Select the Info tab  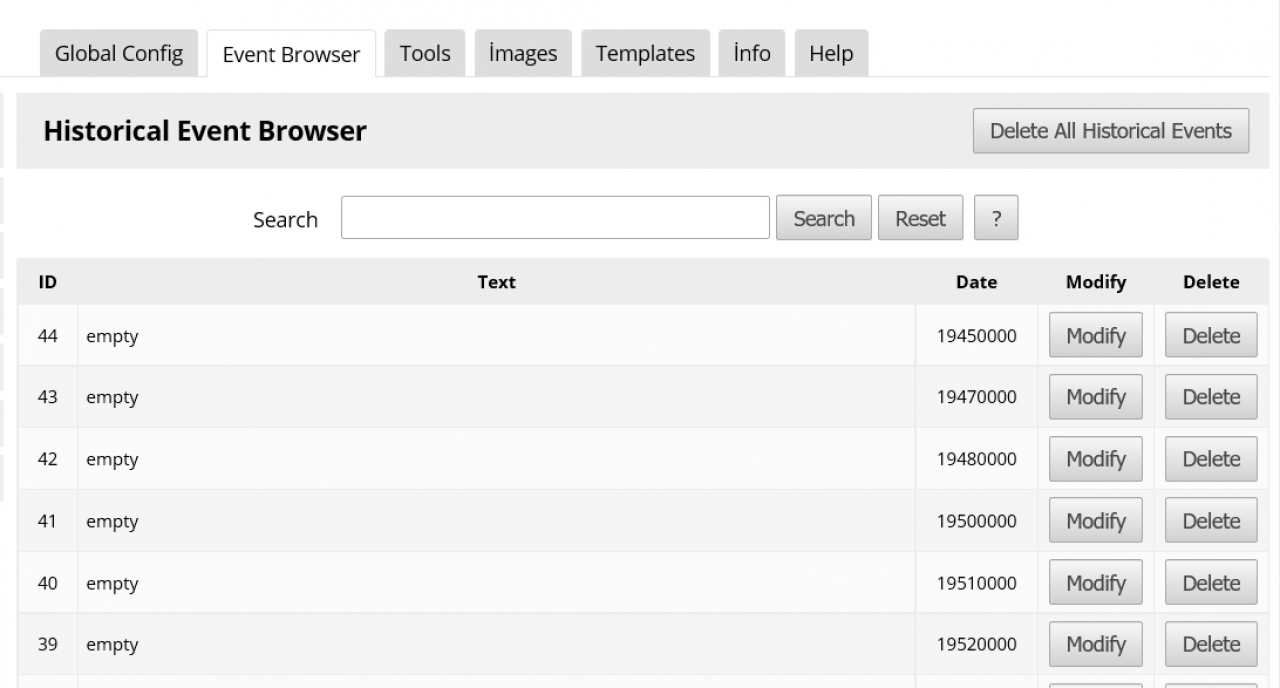pyautogui.click(x=751, y=54)
